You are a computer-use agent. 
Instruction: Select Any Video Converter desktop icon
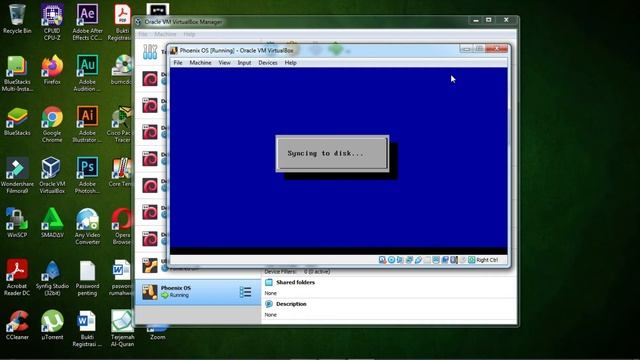(x=87, y=227)
